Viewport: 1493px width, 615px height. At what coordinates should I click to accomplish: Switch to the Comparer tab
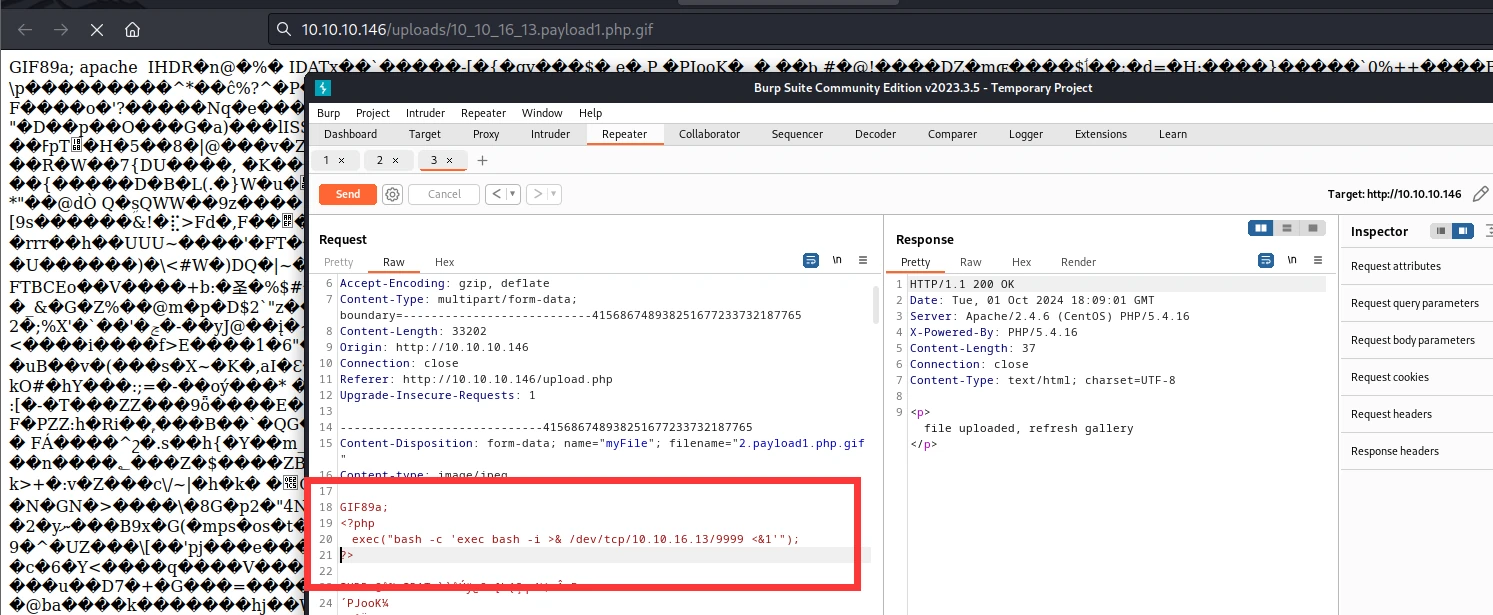click(x=952, y=134)
